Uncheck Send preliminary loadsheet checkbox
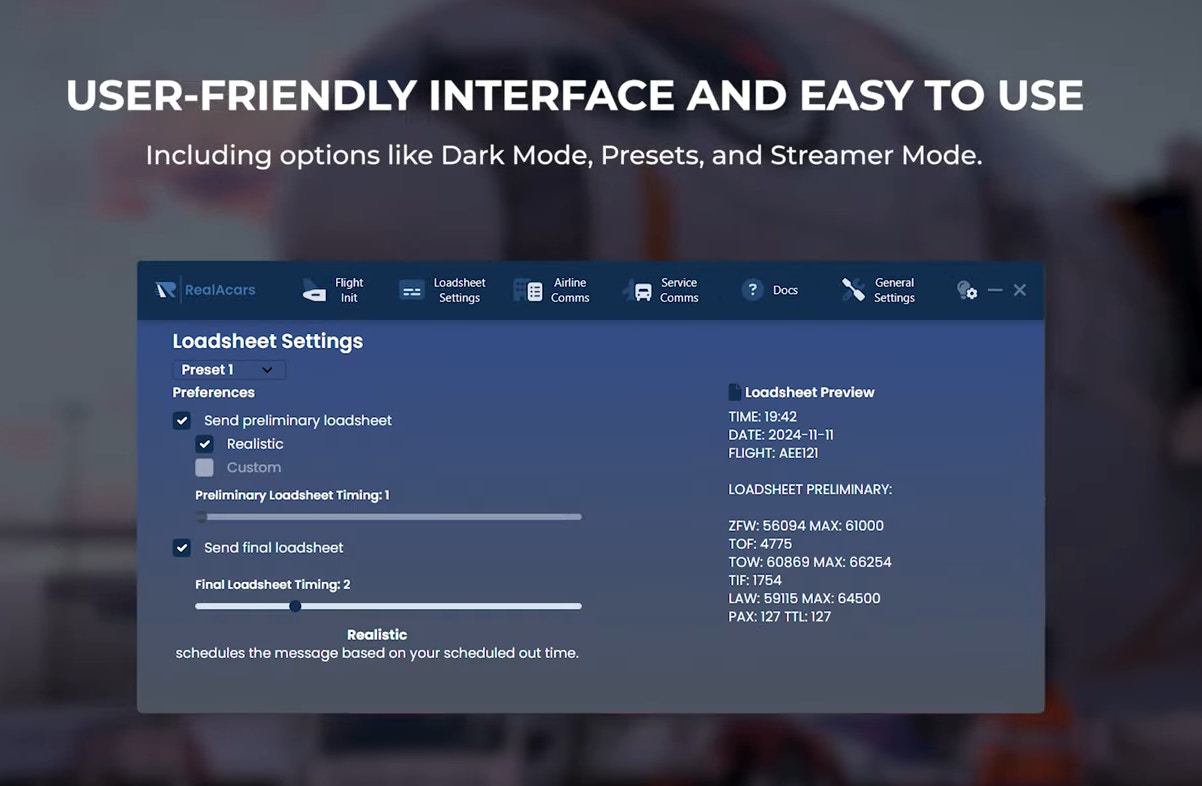This screenshot has height=786, width=1202. 182,421
